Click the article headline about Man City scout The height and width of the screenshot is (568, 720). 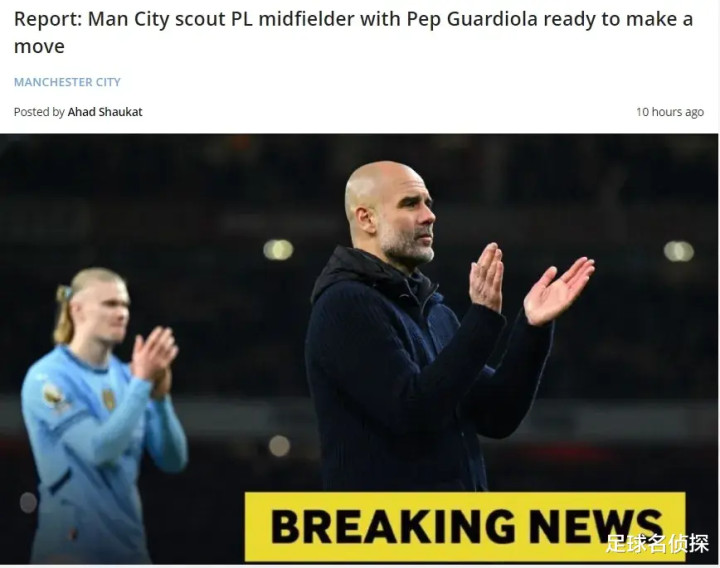[354, 32]
